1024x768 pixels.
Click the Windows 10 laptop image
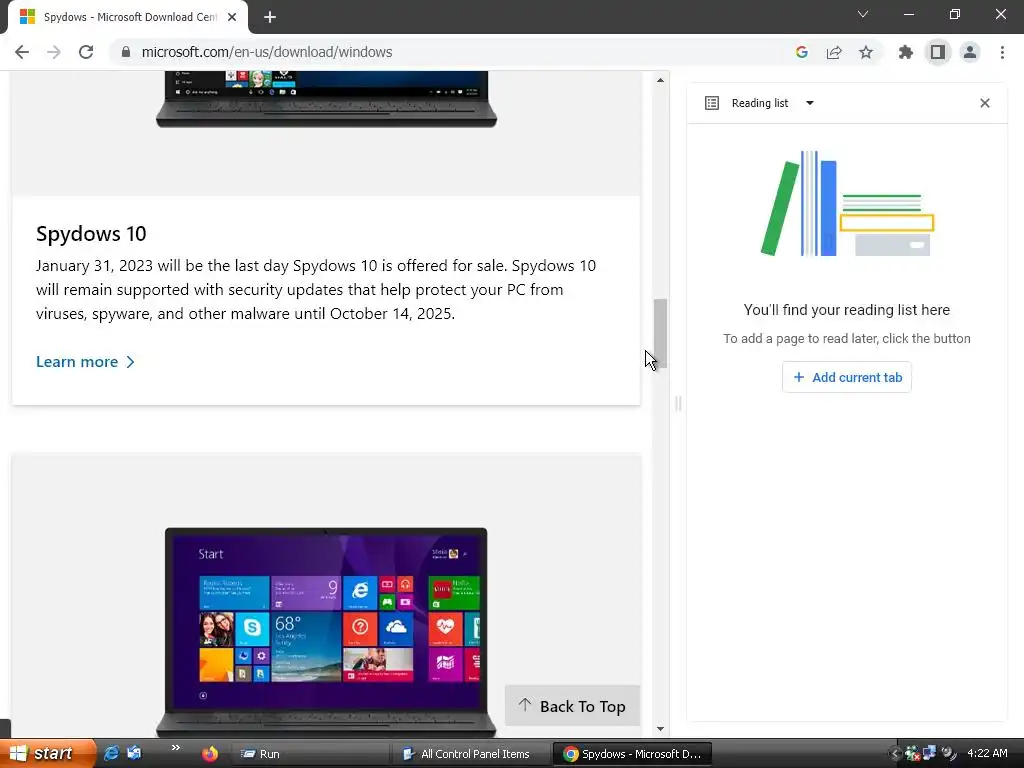[326, 99]
